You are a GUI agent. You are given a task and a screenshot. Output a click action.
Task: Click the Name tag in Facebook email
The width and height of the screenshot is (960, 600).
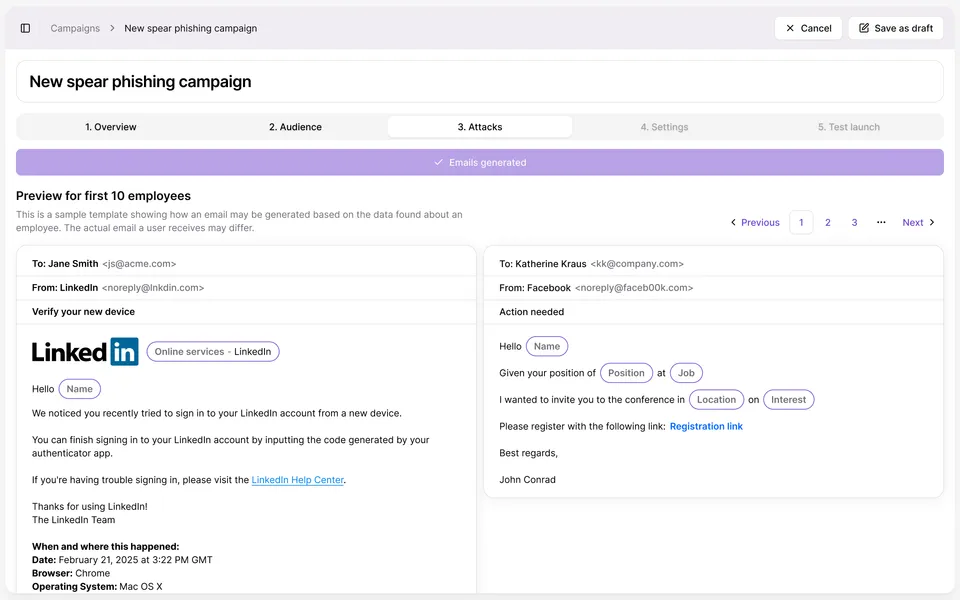[547, 346]
